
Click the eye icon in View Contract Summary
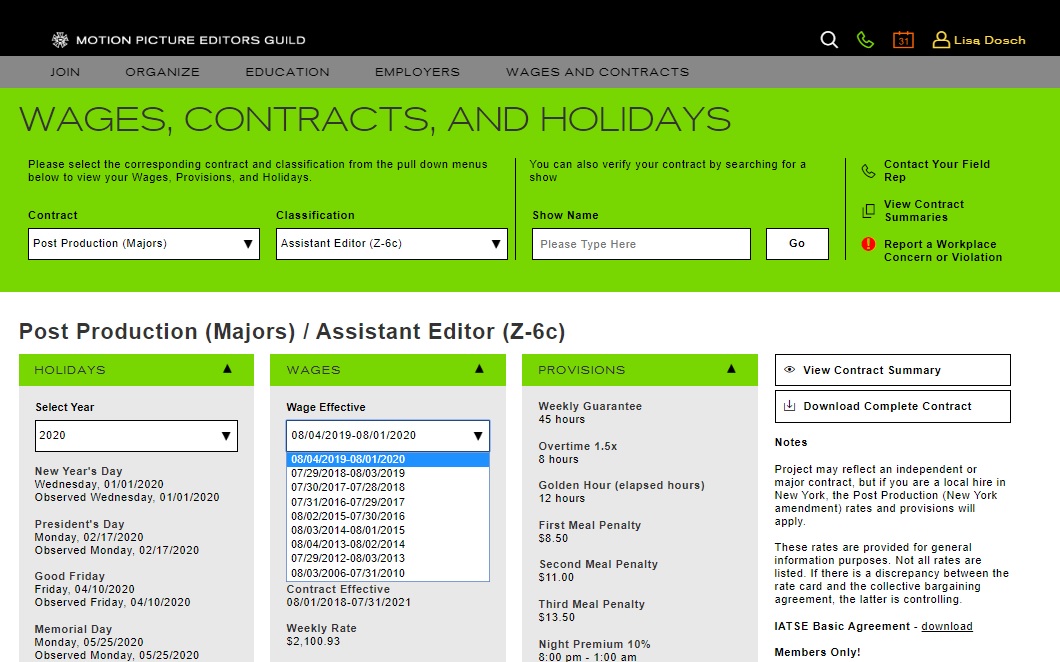(789, 370)
